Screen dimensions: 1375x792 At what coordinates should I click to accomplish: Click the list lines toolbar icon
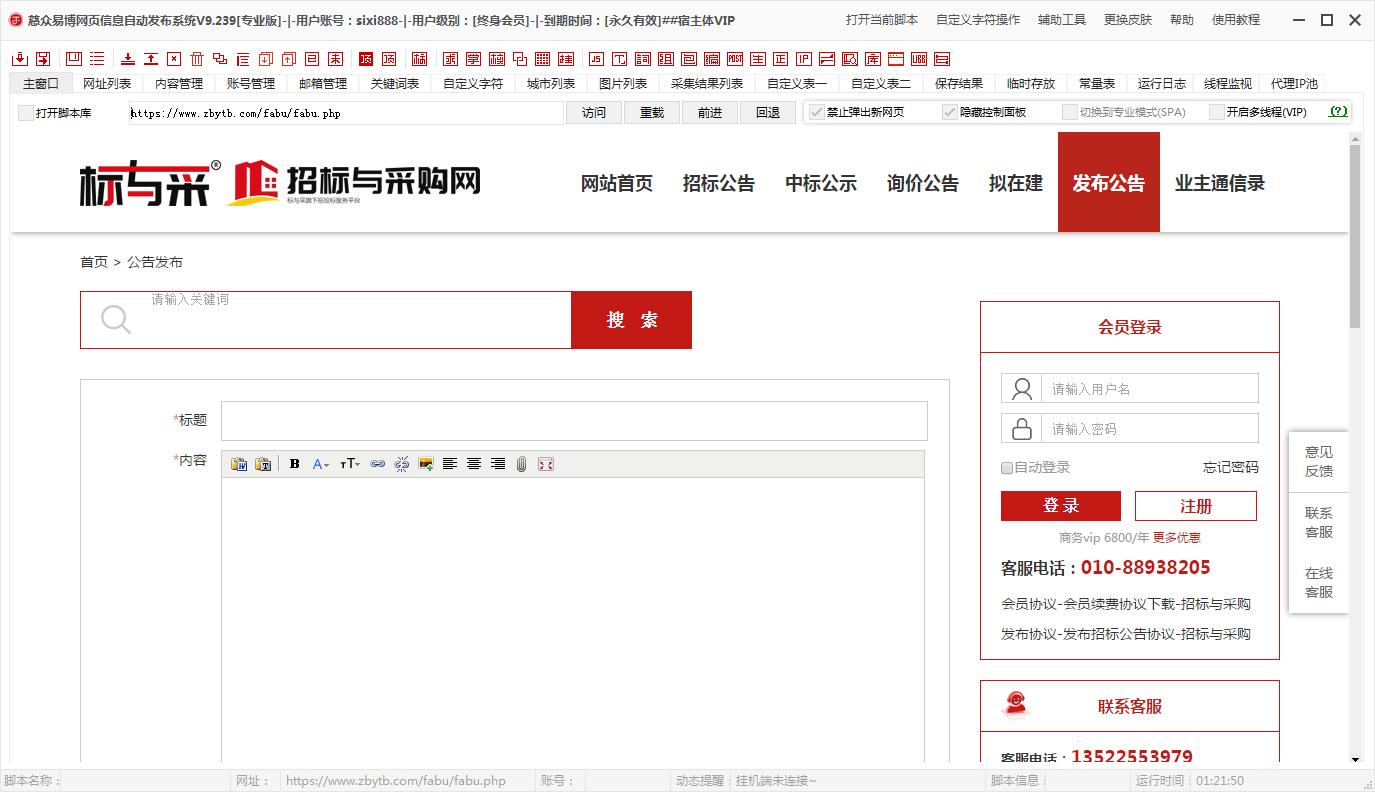(96, 59)
